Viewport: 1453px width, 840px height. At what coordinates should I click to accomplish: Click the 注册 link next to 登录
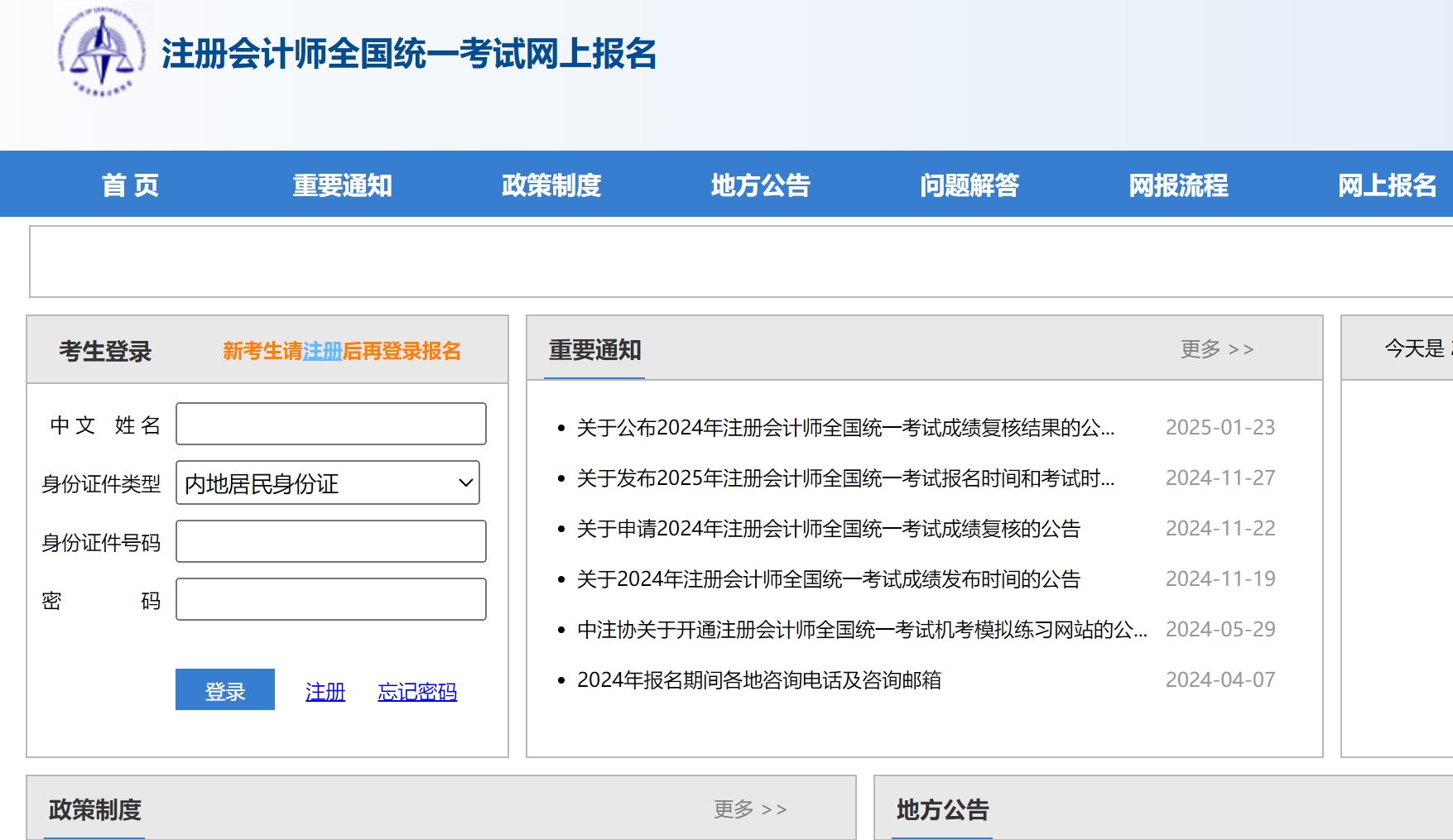coord(325,692)
